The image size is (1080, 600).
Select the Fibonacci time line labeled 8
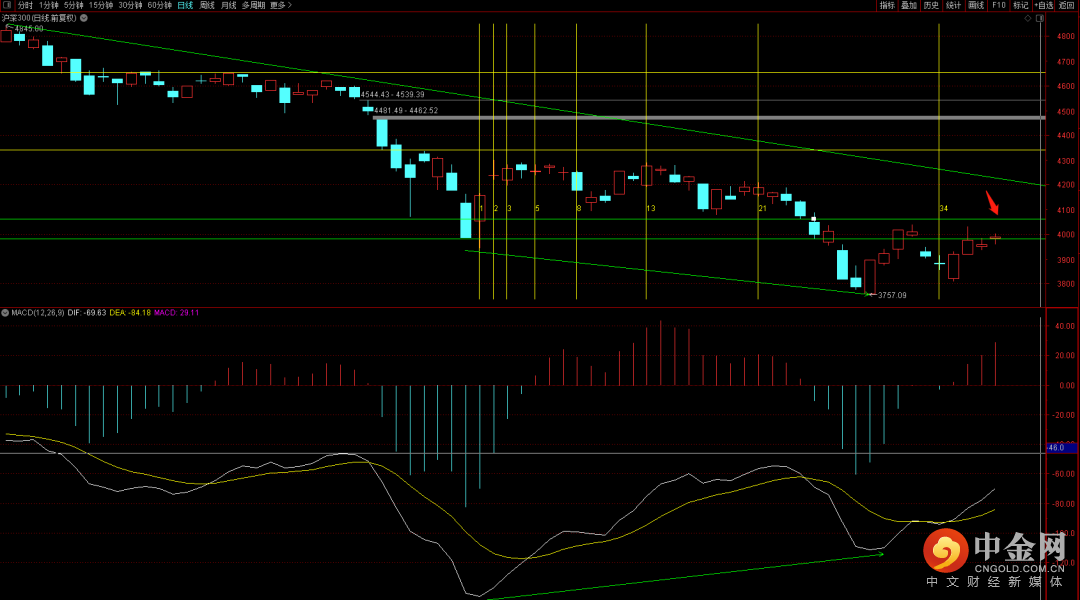(x=577, y=162)
